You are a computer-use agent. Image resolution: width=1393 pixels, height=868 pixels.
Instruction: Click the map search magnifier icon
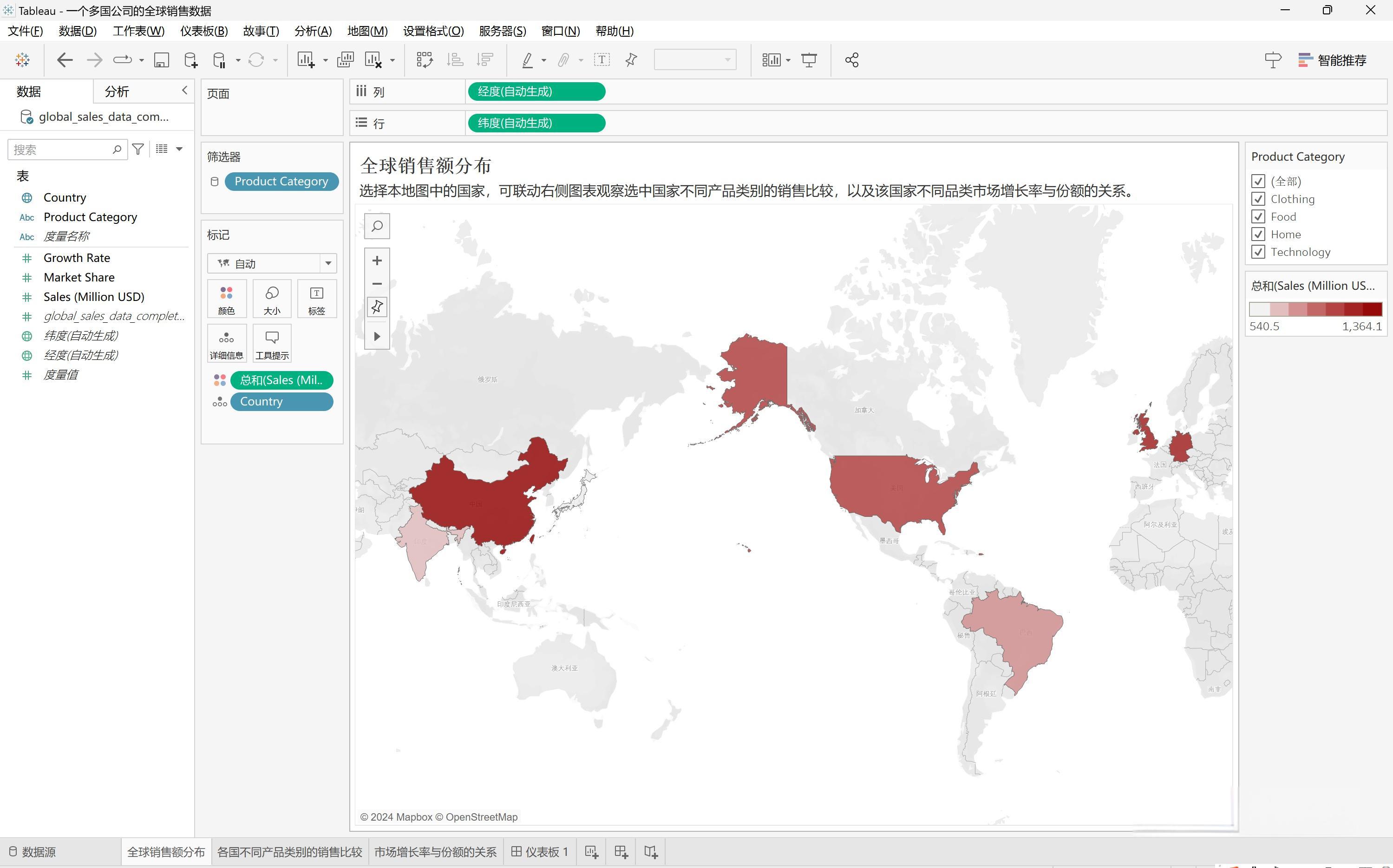pyautogui.click(x=377, y=226)
